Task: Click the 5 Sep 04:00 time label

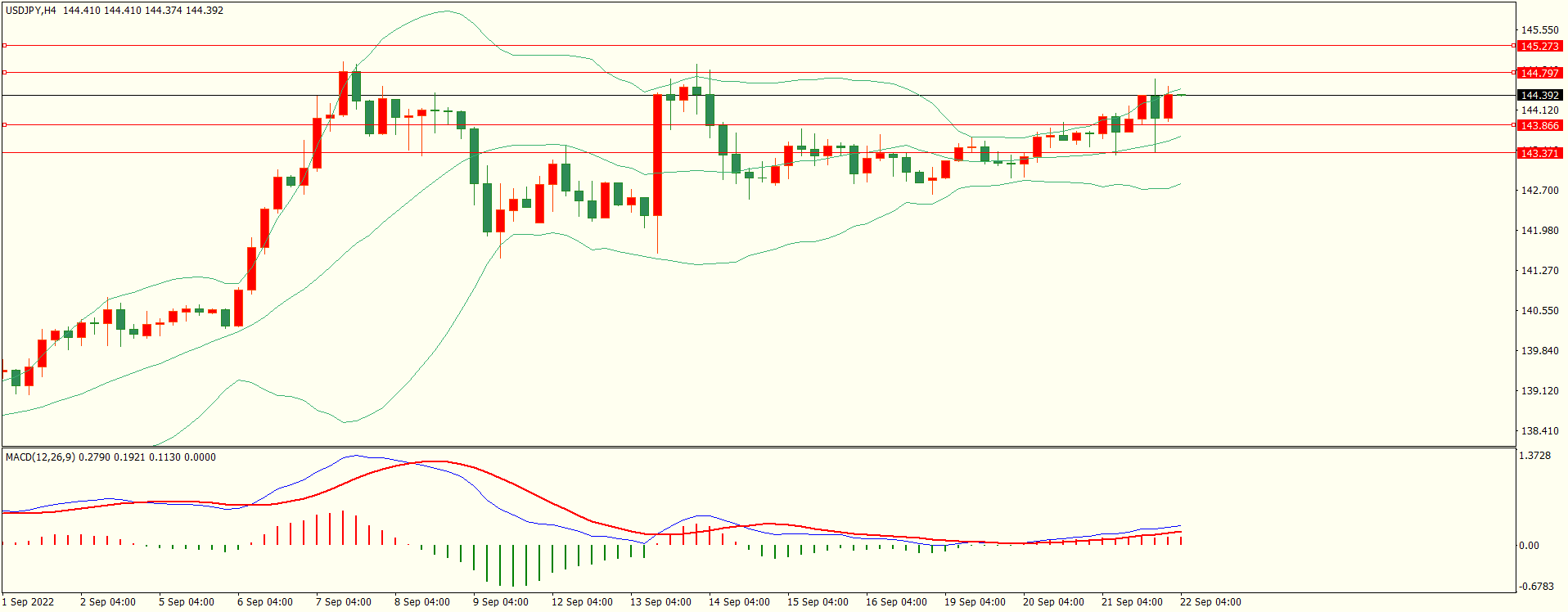Action: [187, 602]
